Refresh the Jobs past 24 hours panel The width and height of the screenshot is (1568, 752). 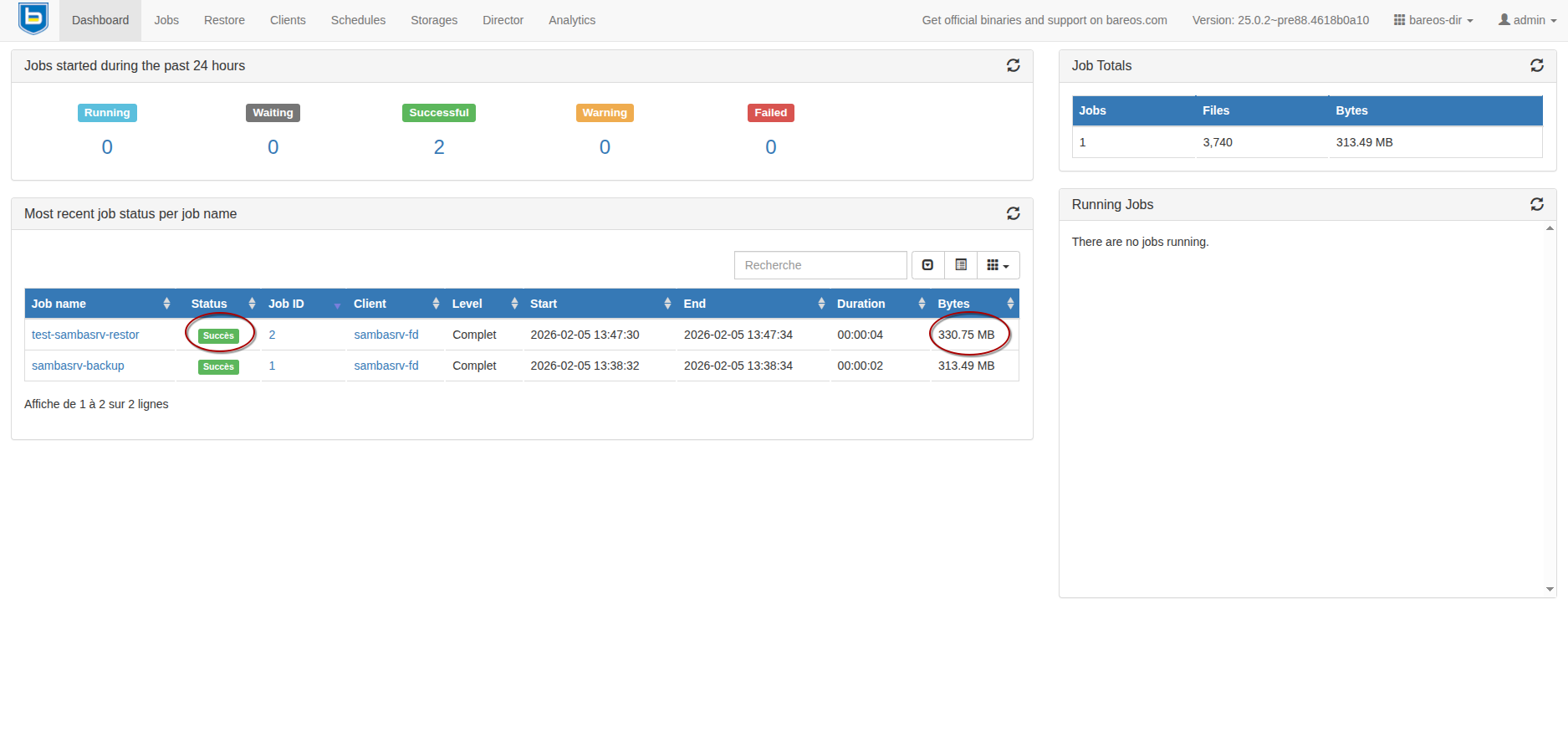pos(1013,65)
